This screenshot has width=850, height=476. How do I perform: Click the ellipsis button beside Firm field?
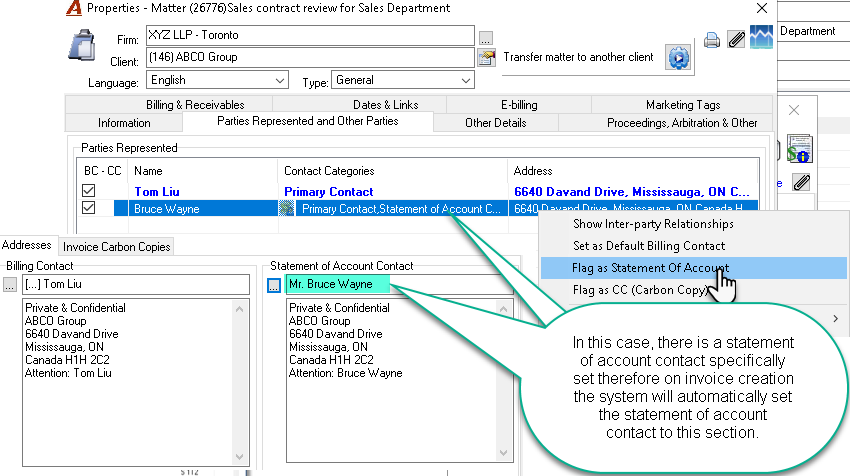[x=486, y=38]
